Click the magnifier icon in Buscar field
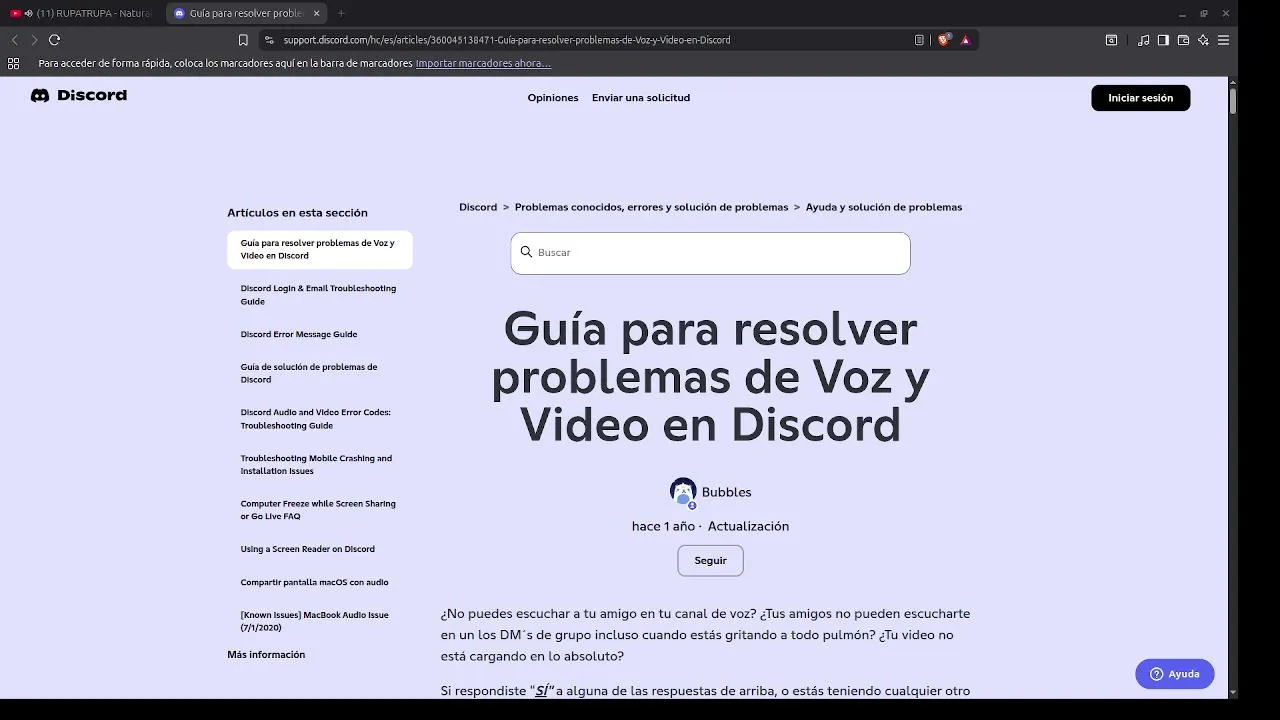Screen dimensions: 1280x720 [x=526, y=252]
